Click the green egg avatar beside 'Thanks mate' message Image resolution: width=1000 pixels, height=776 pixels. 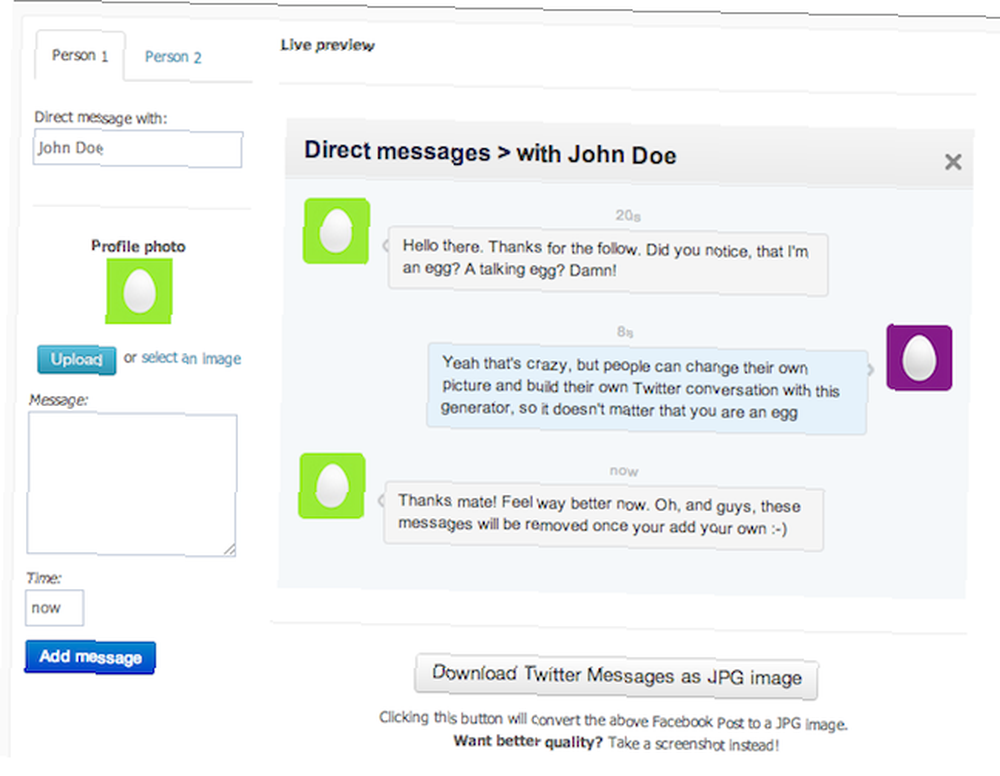(332, 486)
